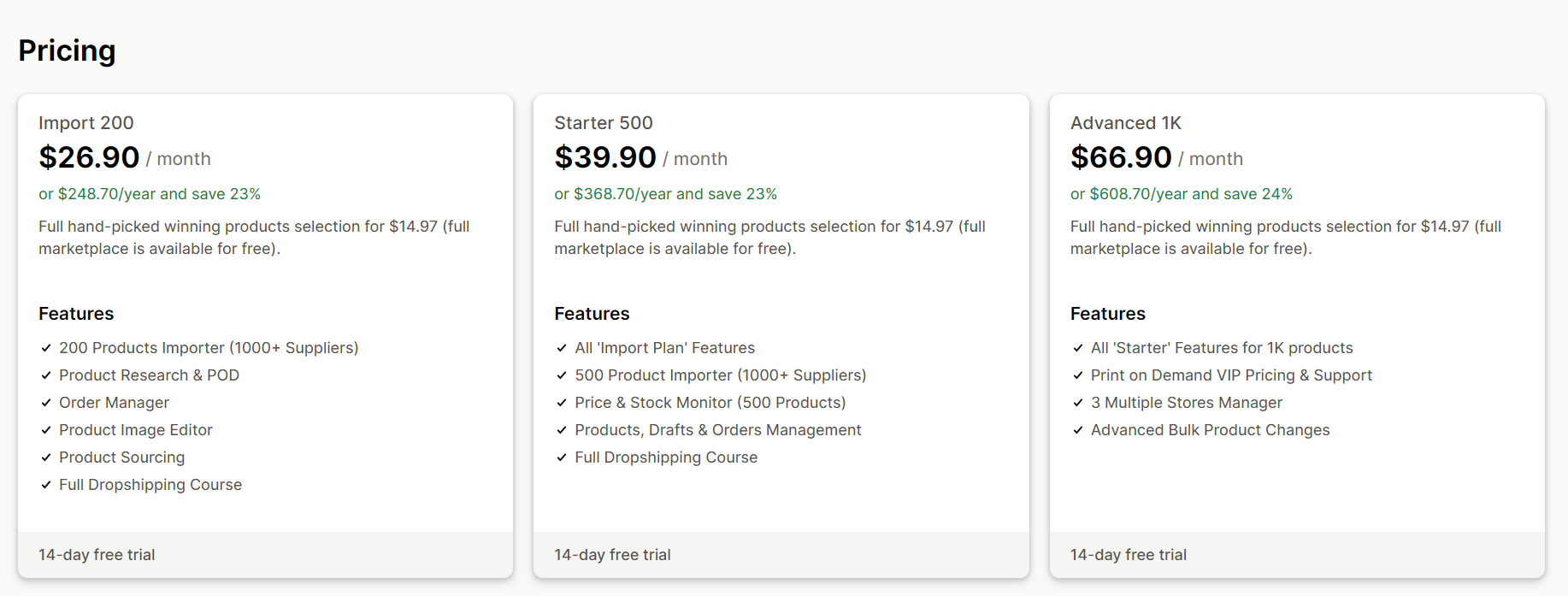Click the $66.90 monthly price

[1121, 157]
